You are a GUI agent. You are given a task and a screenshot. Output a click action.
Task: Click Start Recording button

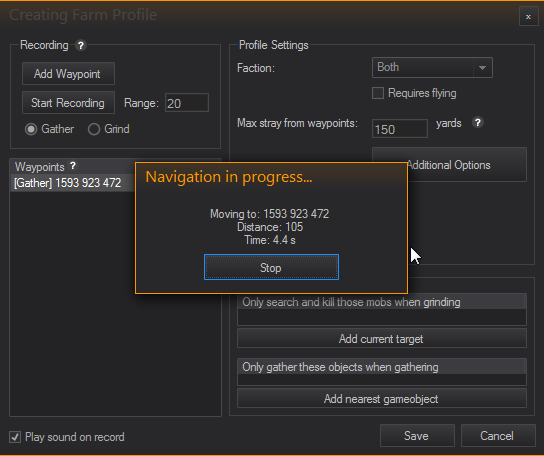coord(68,103)
